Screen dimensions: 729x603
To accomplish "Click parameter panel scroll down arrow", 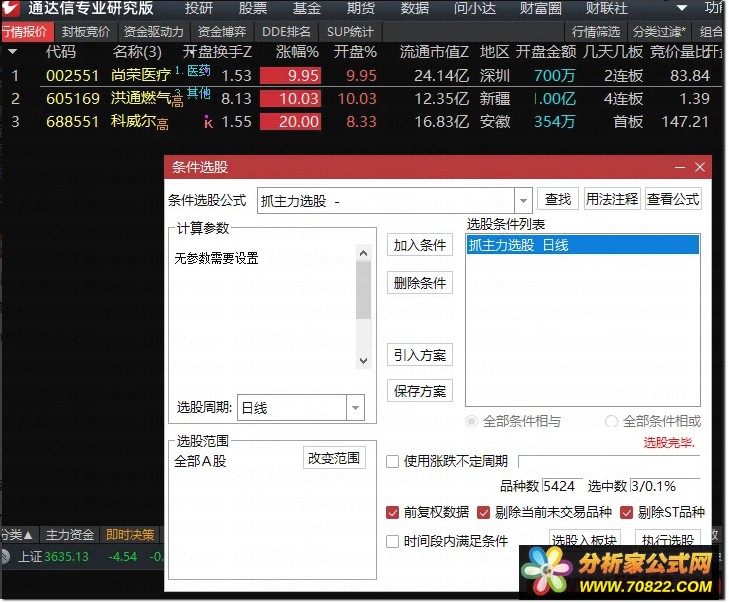I will (364, 361).
